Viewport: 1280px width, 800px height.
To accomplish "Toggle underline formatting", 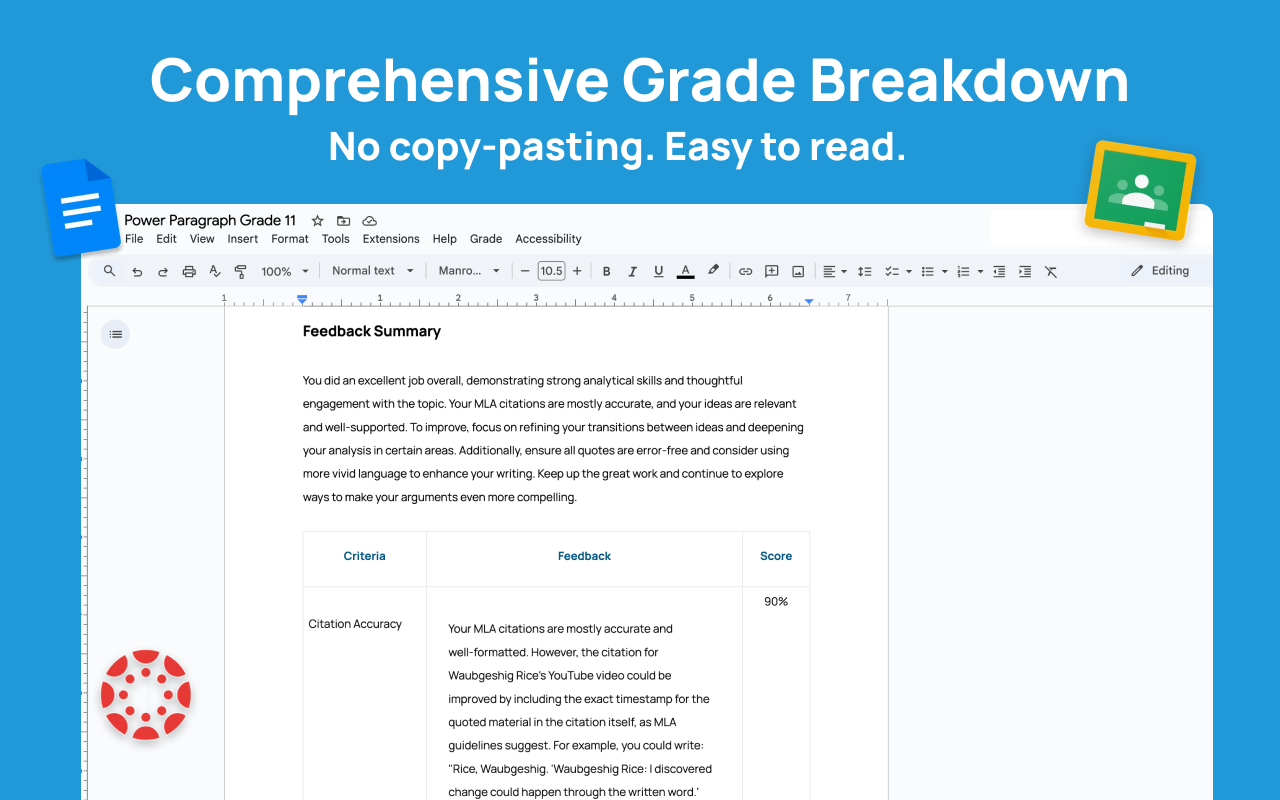I will pos(658,271).
